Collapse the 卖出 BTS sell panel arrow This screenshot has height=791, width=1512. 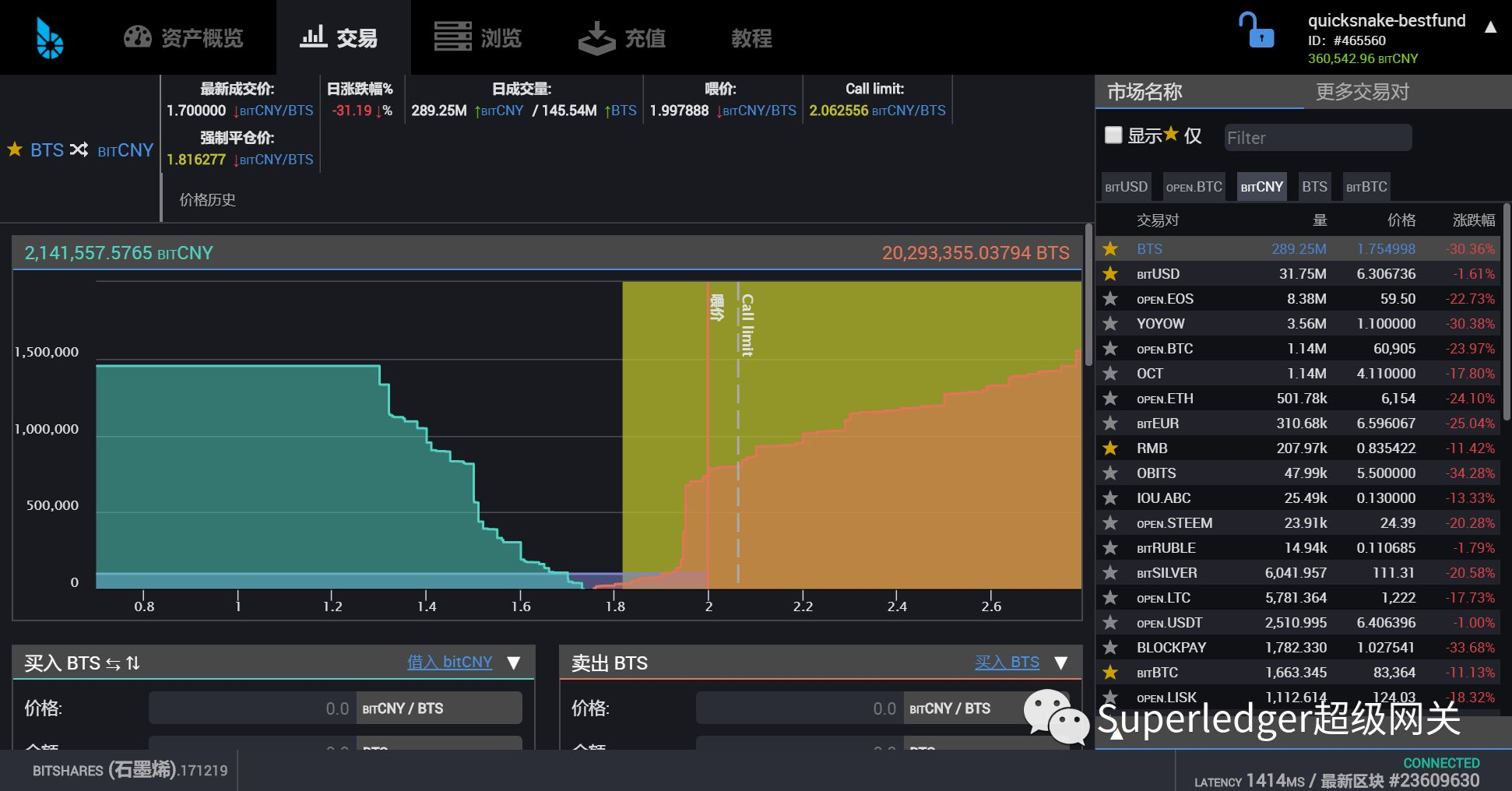[x=1060, y=663]
